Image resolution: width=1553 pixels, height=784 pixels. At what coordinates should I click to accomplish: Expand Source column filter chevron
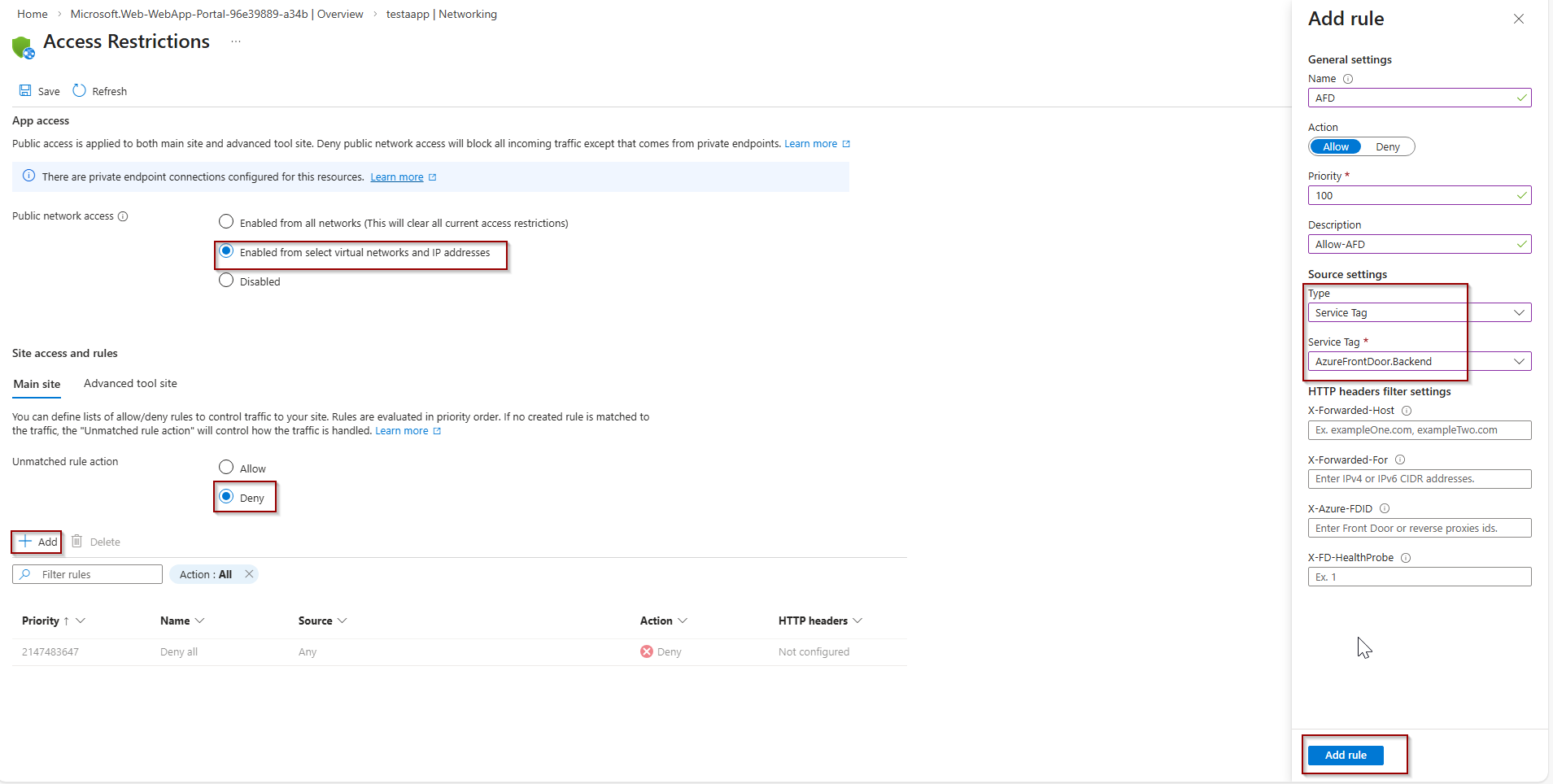point(342,621)
